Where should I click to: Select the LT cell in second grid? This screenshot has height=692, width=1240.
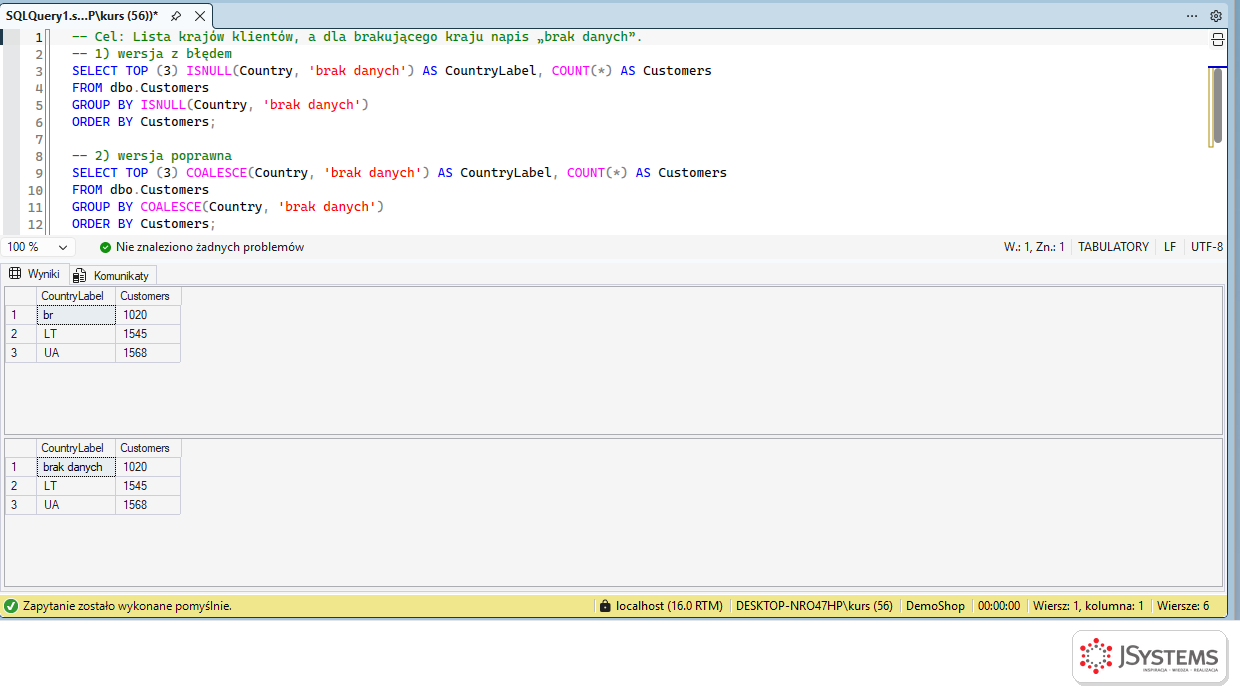pyautogui.click(x=76, y=486)
